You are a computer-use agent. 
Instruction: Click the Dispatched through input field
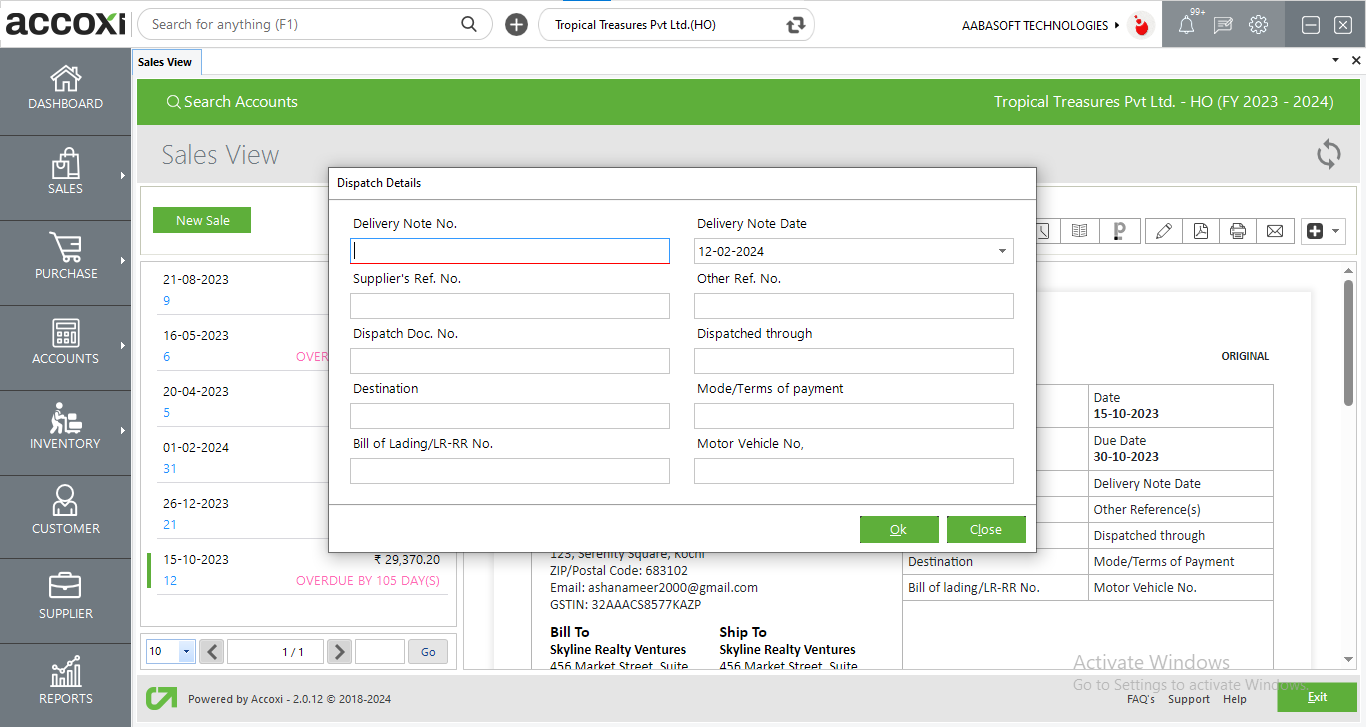coord(853,361)
